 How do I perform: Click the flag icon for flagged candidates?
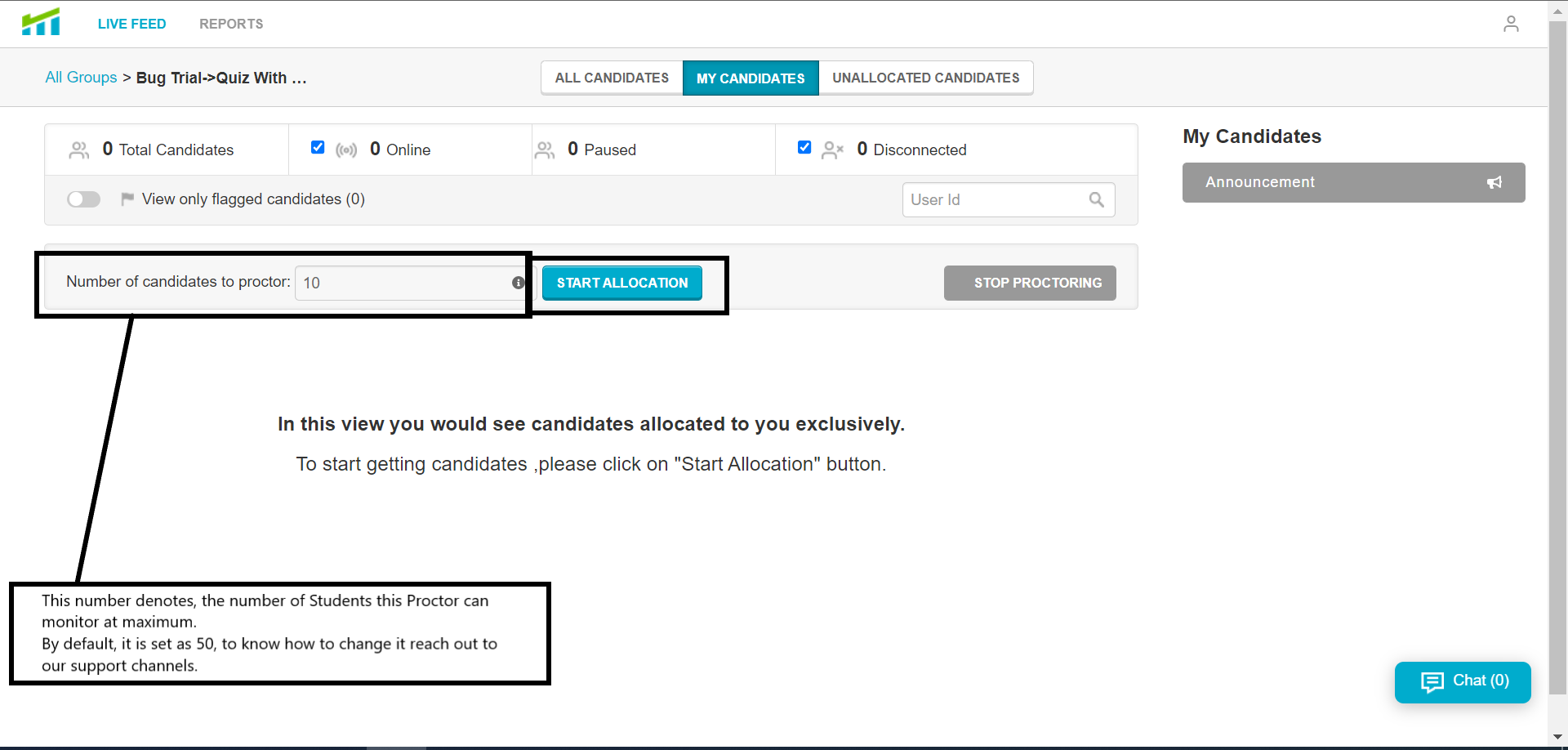click(127, 199)
